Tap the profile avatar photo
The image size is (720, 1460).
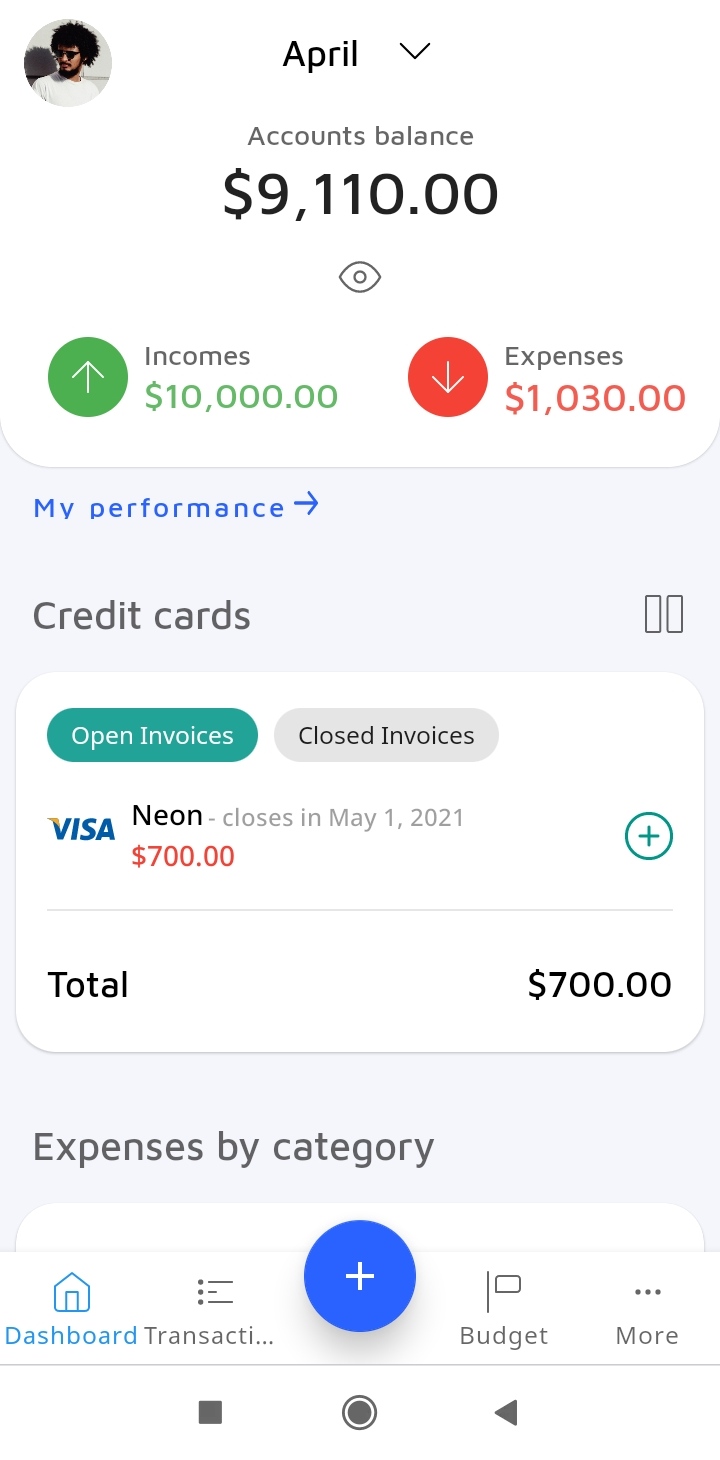point(68,62)
